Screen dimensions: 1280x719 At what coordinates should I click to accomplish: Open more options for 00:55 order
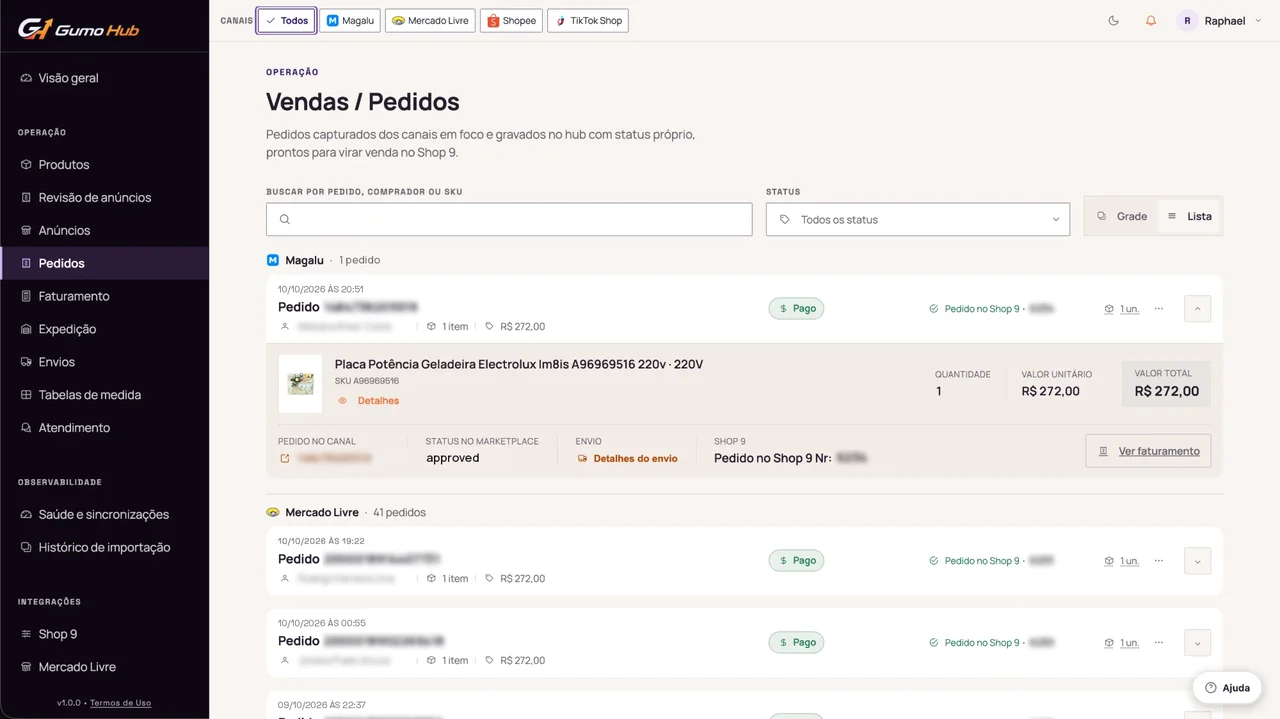click(1159, 643)
